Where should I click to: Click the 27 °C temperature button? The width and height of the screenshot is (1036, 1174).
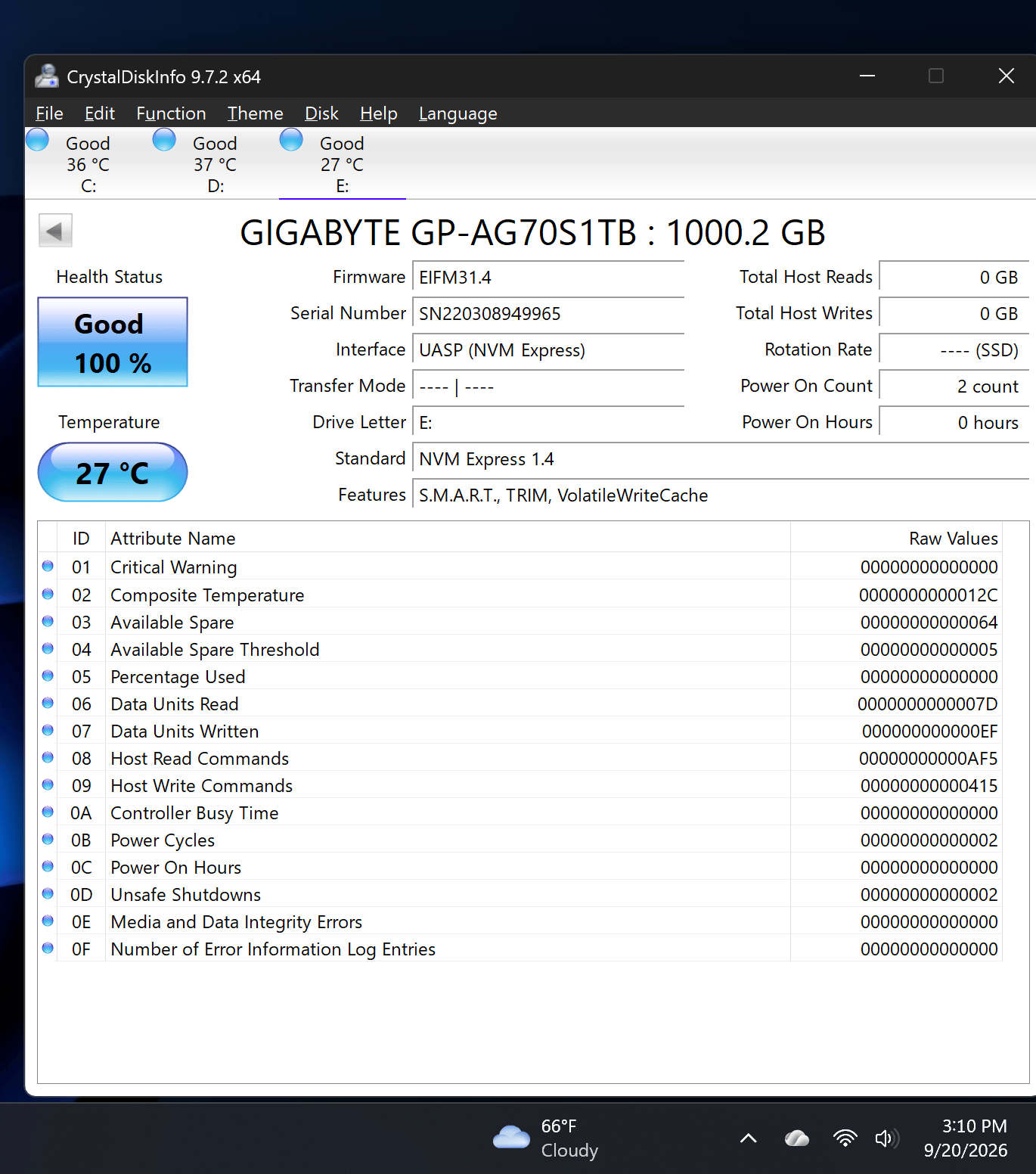click(x=113, y=472)
